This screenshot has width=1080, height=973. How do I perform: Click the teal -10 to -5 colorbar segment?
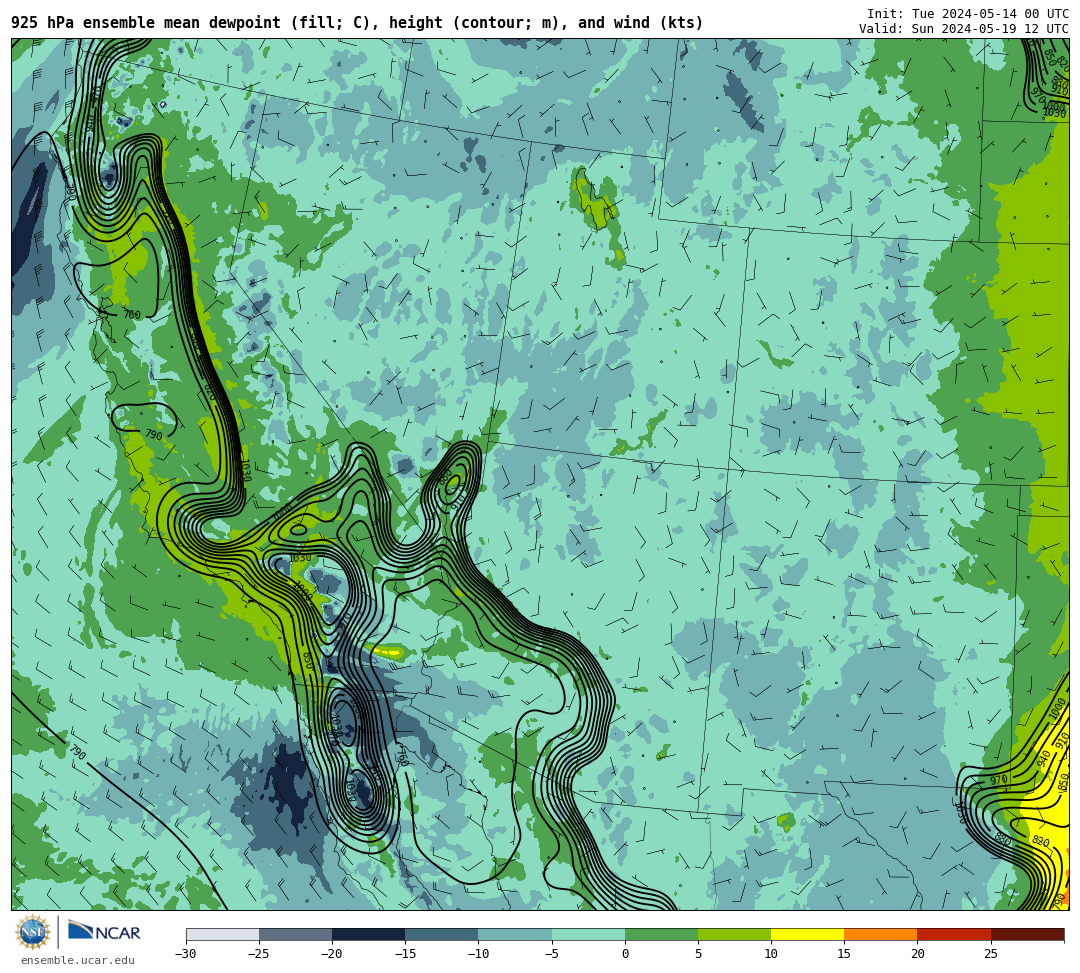pos(515,934)
